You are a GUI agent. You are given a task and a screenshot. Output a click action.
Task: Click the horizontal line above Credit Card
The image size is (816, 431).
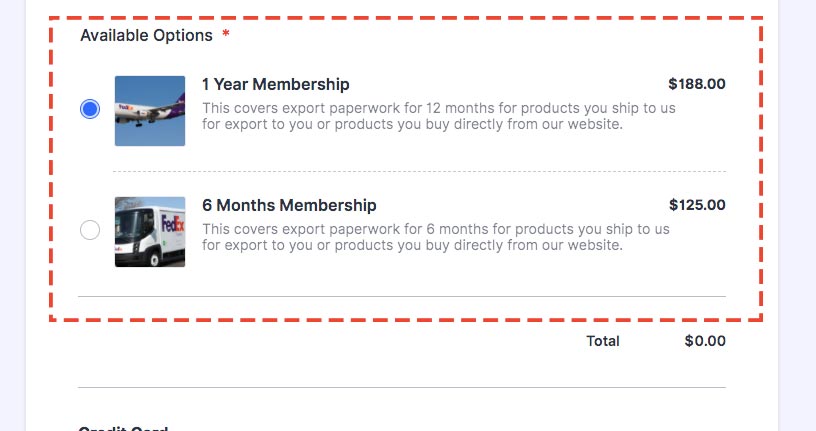[x=401, y=387]
